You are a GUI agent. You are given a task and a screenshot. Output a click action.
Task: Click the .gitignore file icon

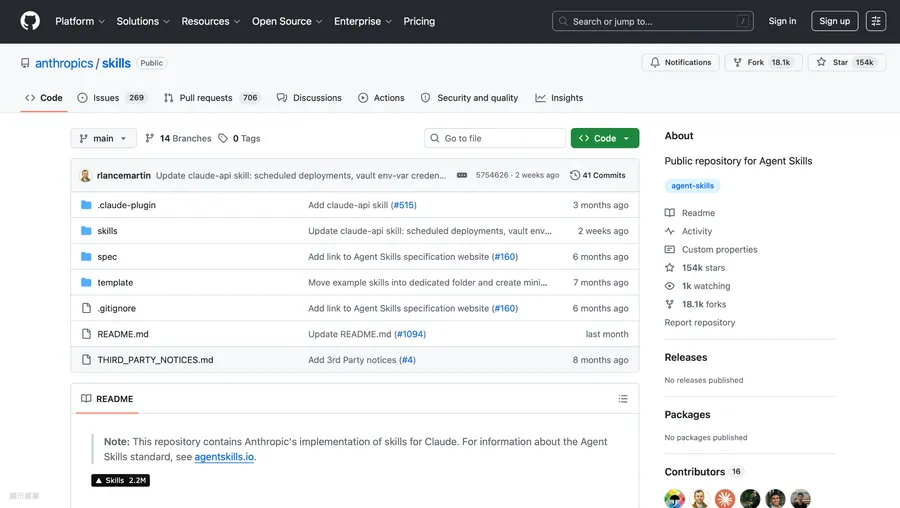pos(86,308)
